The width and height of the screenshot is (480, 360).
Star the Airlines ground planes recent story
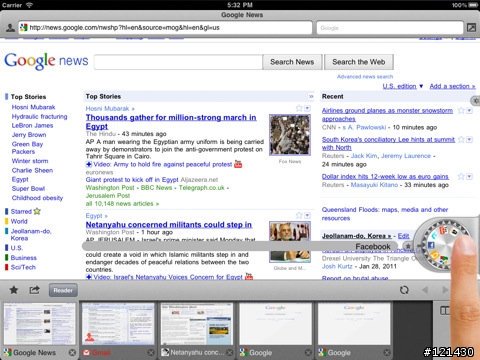461,110
